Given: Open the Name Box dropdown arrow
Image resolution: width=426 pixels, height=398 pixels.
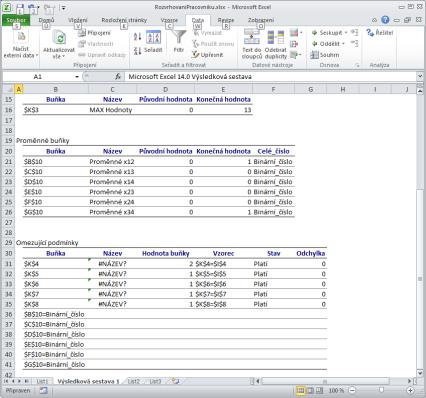Looking at the screenshot, I should point(77,77).
